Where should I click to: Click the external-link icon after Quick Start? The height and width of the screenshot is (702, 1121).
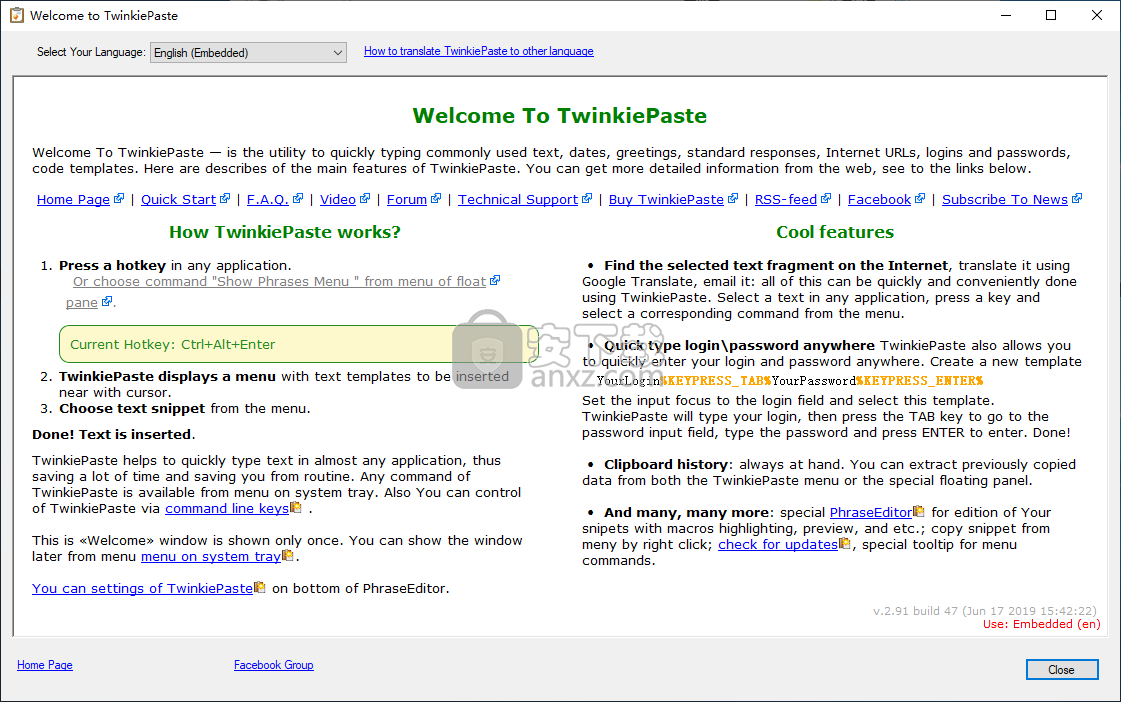[x=224, y=198]
